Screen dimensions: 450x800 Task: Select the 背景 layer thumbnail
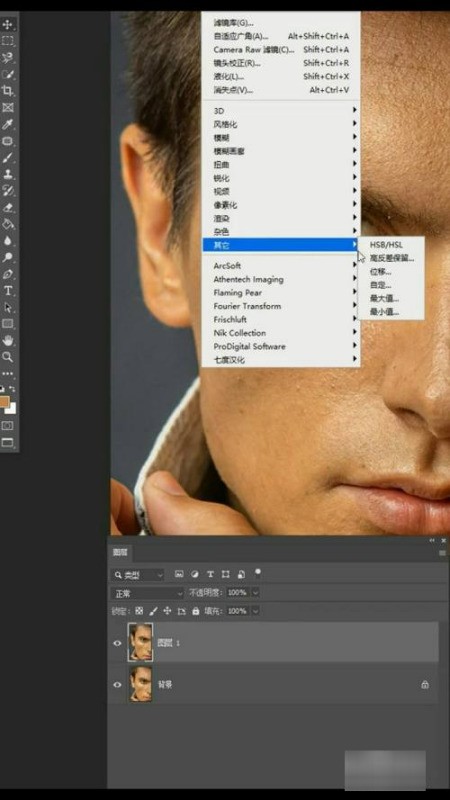(x=140, y=684)
